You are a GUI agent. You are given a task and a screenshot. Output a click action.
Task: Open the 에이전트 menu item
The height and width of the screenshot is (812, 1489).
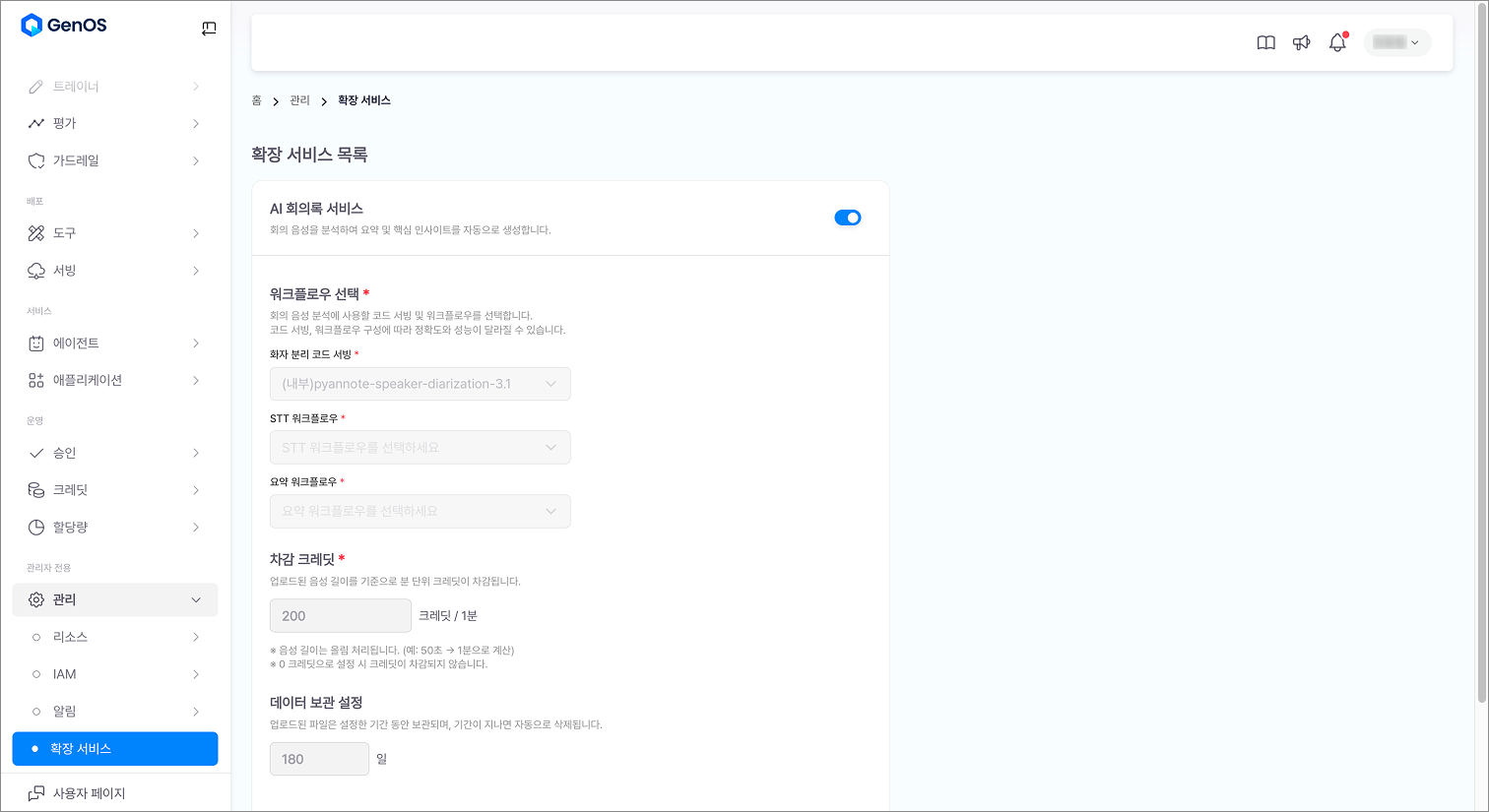115,344
